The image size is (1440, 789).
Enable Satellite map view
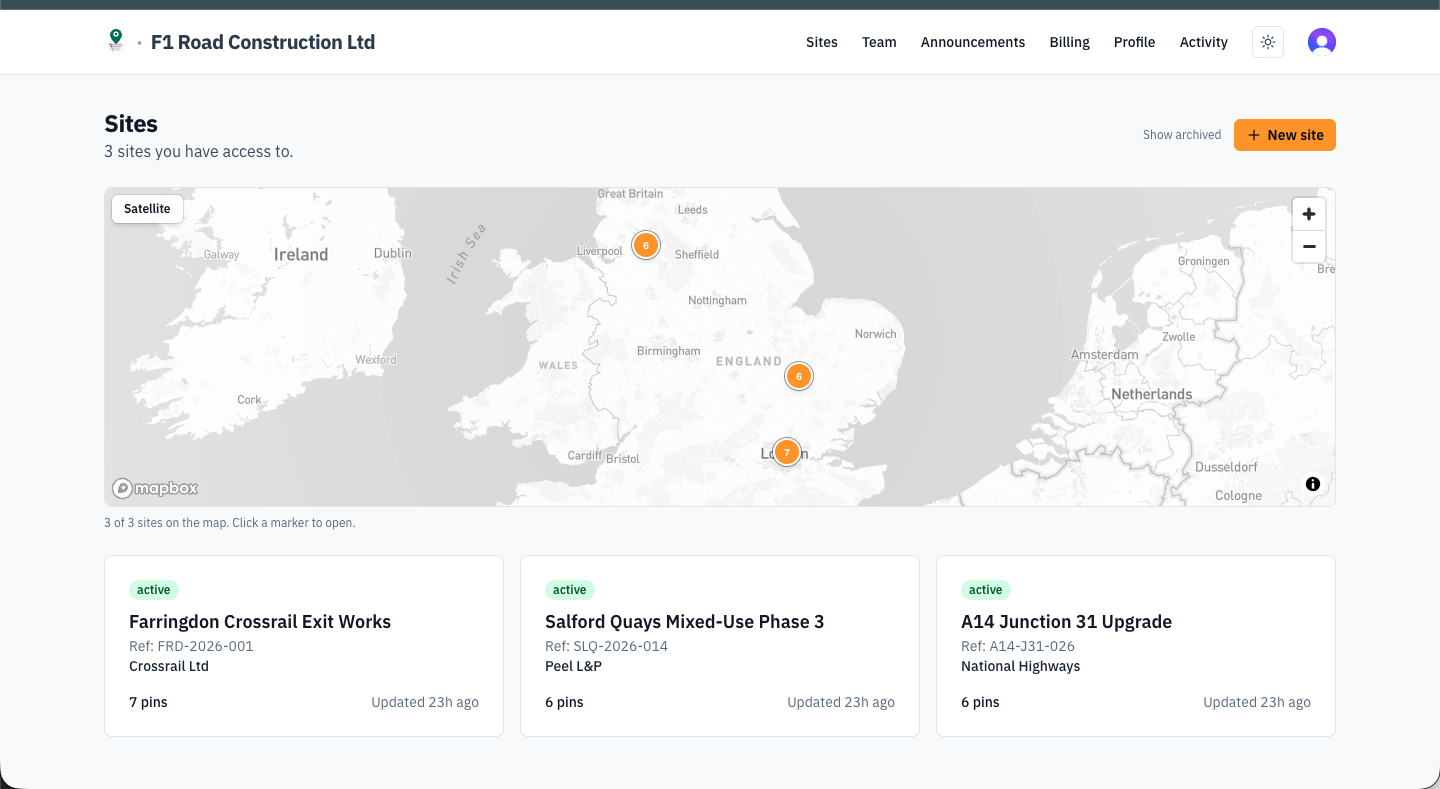click(147, 209)
